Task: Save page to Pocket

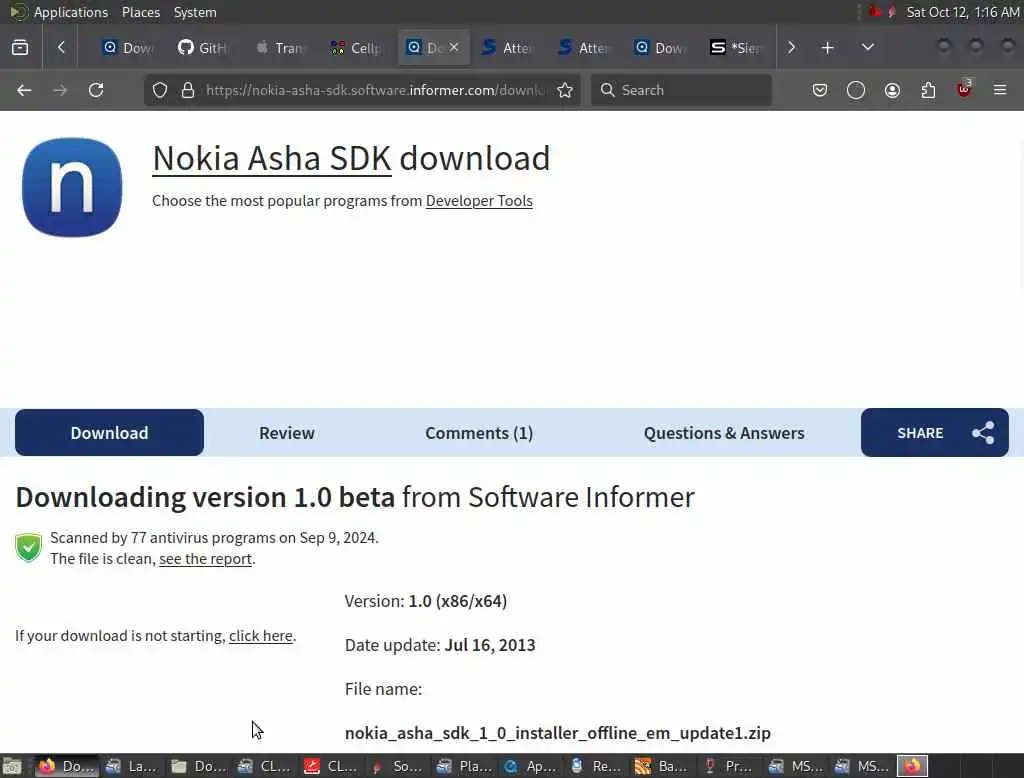Action: [x=820, y=90]
